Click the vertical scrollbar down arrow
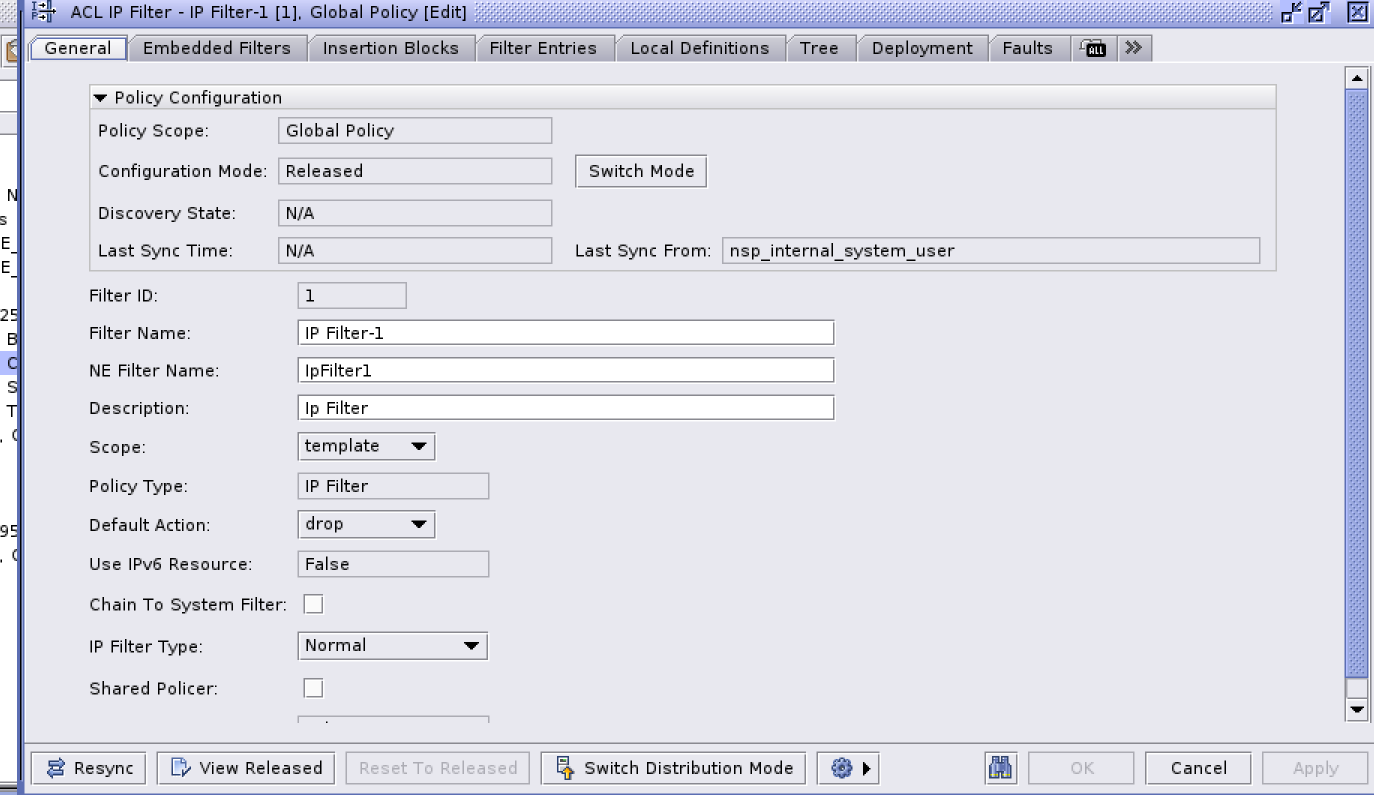 pyautogui.click(x=1357, y=709)
